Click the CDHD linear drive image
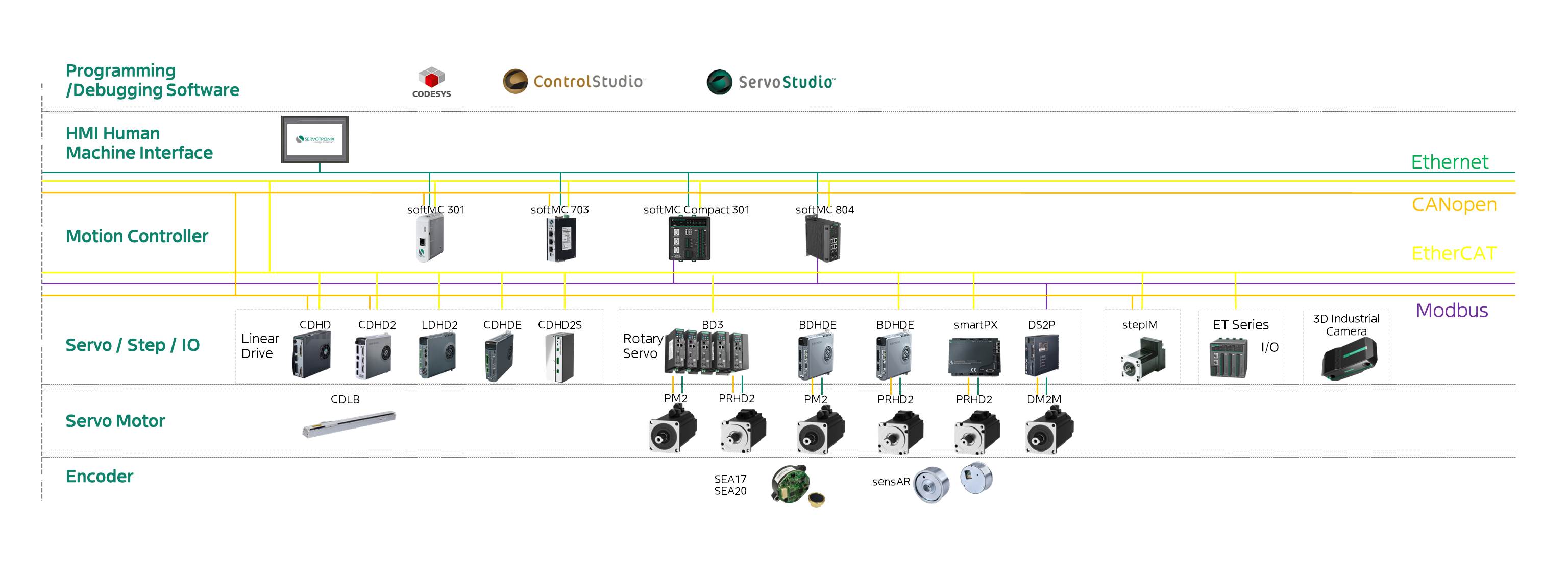 coord(312,354)
